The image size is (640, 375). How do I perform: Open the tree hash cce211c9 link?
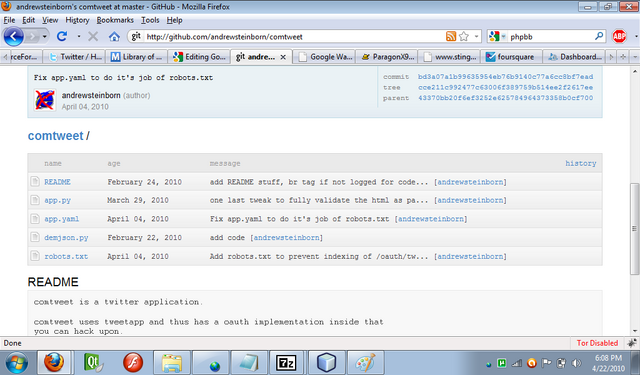click(x=505, y=87)
